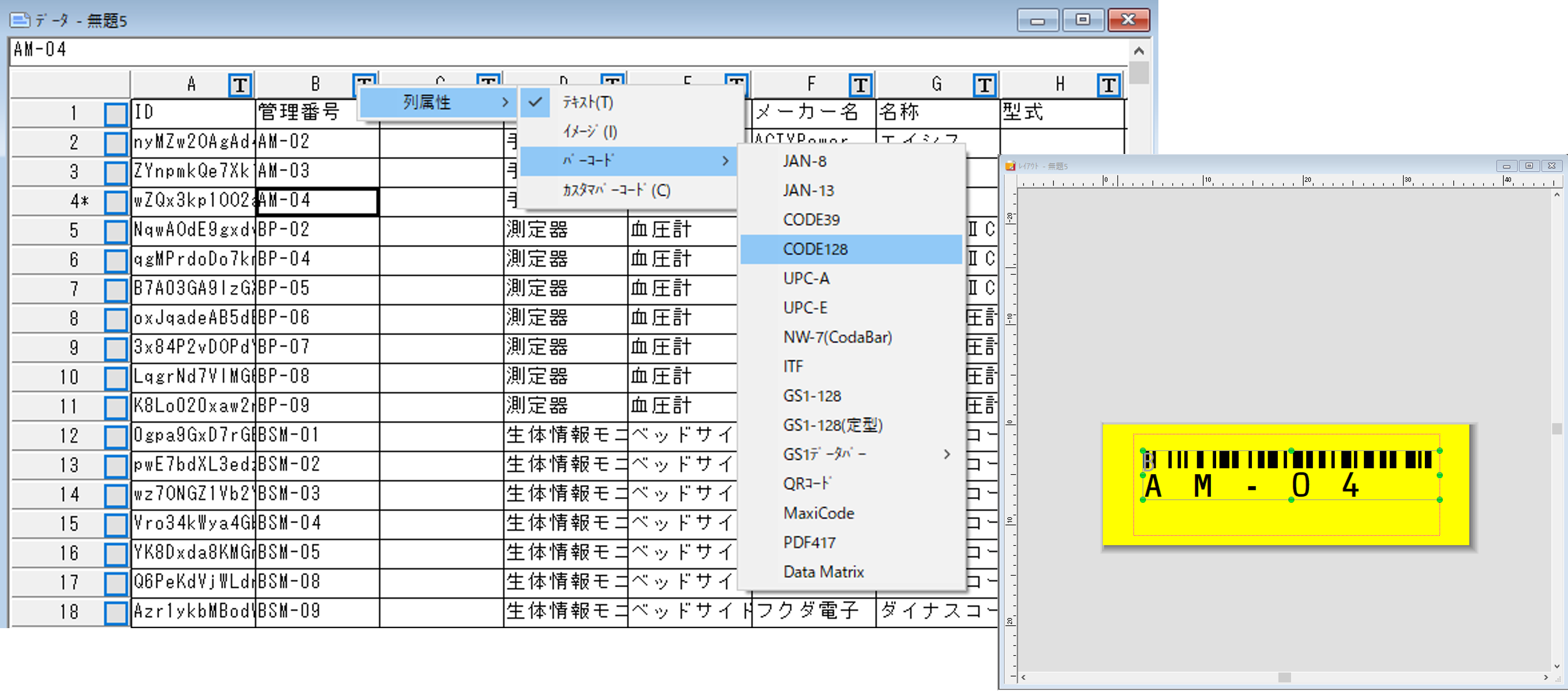The image size is (1568, 691).
Task: Click cell AM-03
Action: [x=317, y=172]
